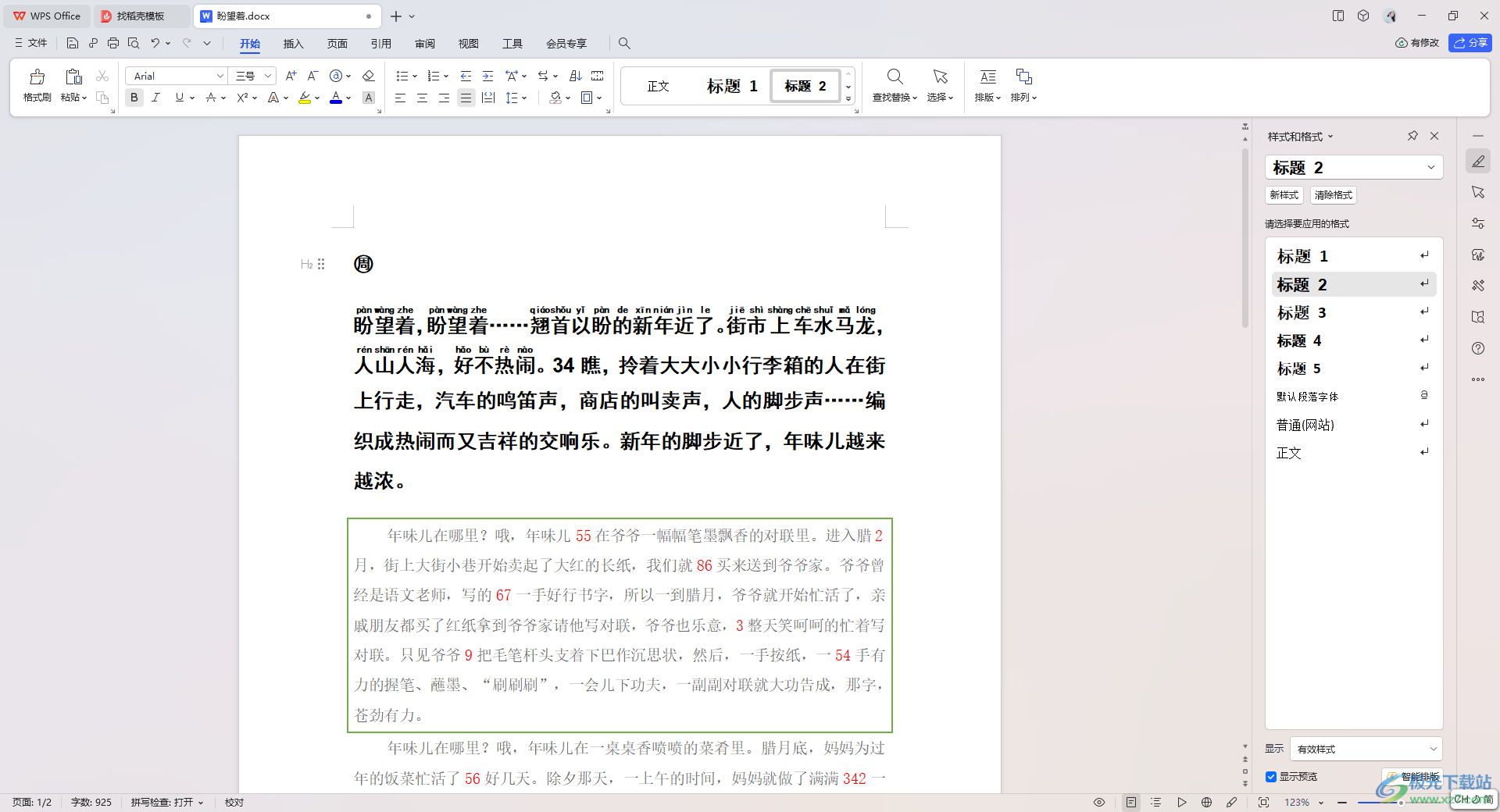
Task: Decrease font size with A- icon
Action: tap(312, 76)
